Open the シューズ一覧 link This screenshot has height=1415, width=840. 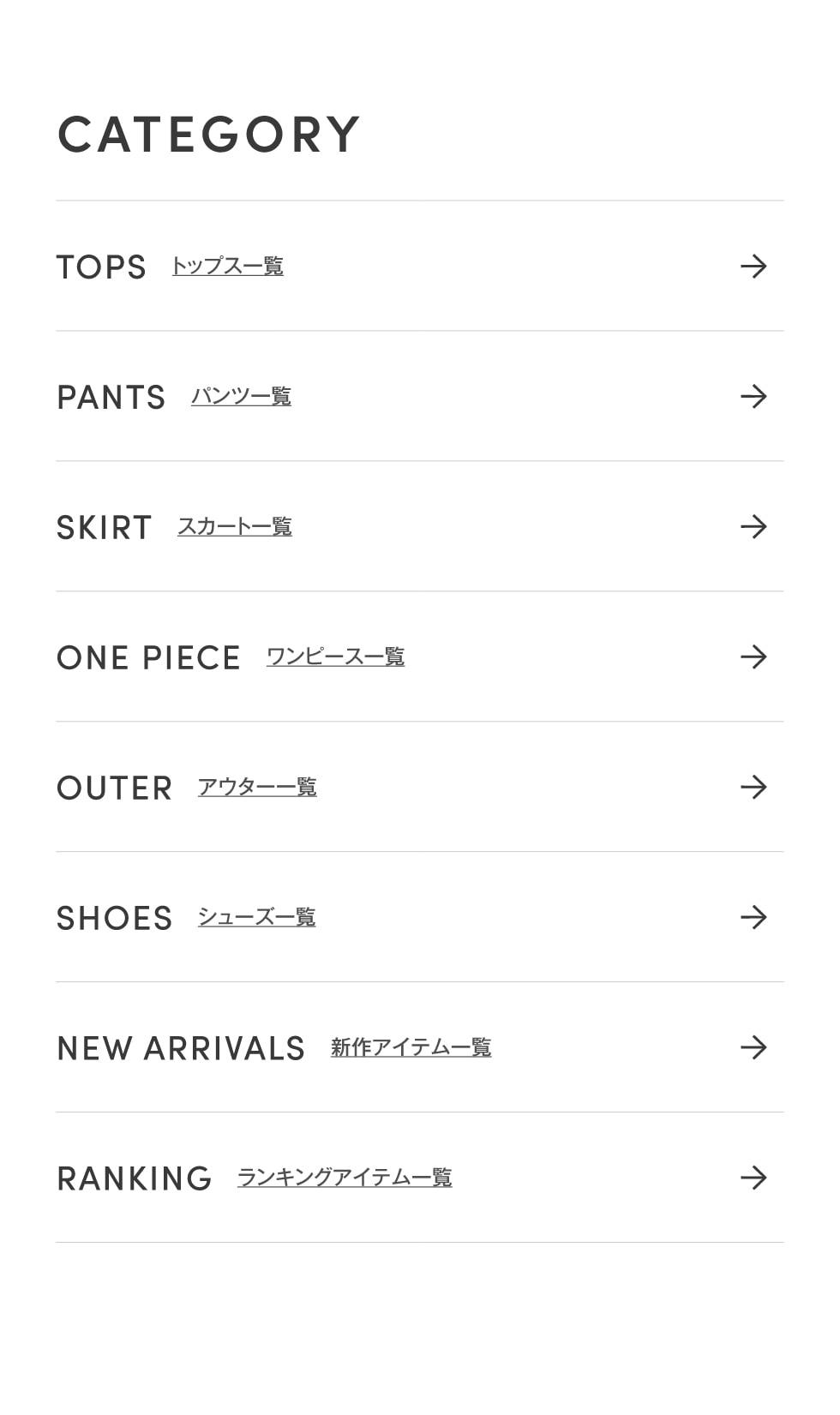256,918
